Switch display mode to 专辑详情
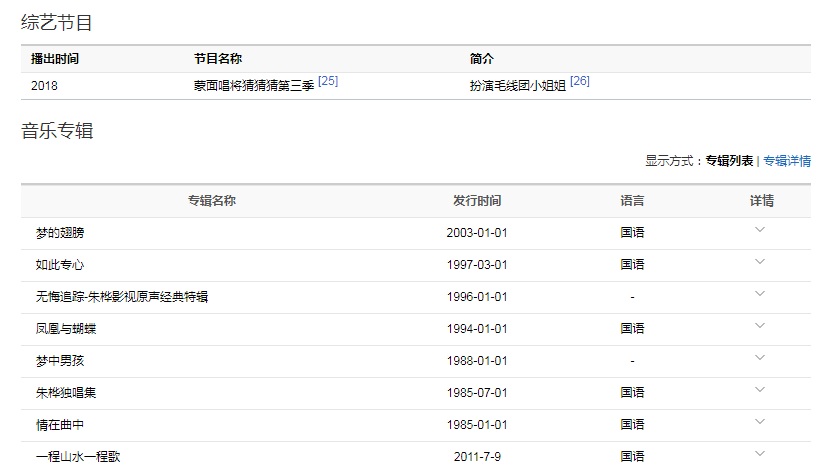The image size is (823, 473). 787,161
